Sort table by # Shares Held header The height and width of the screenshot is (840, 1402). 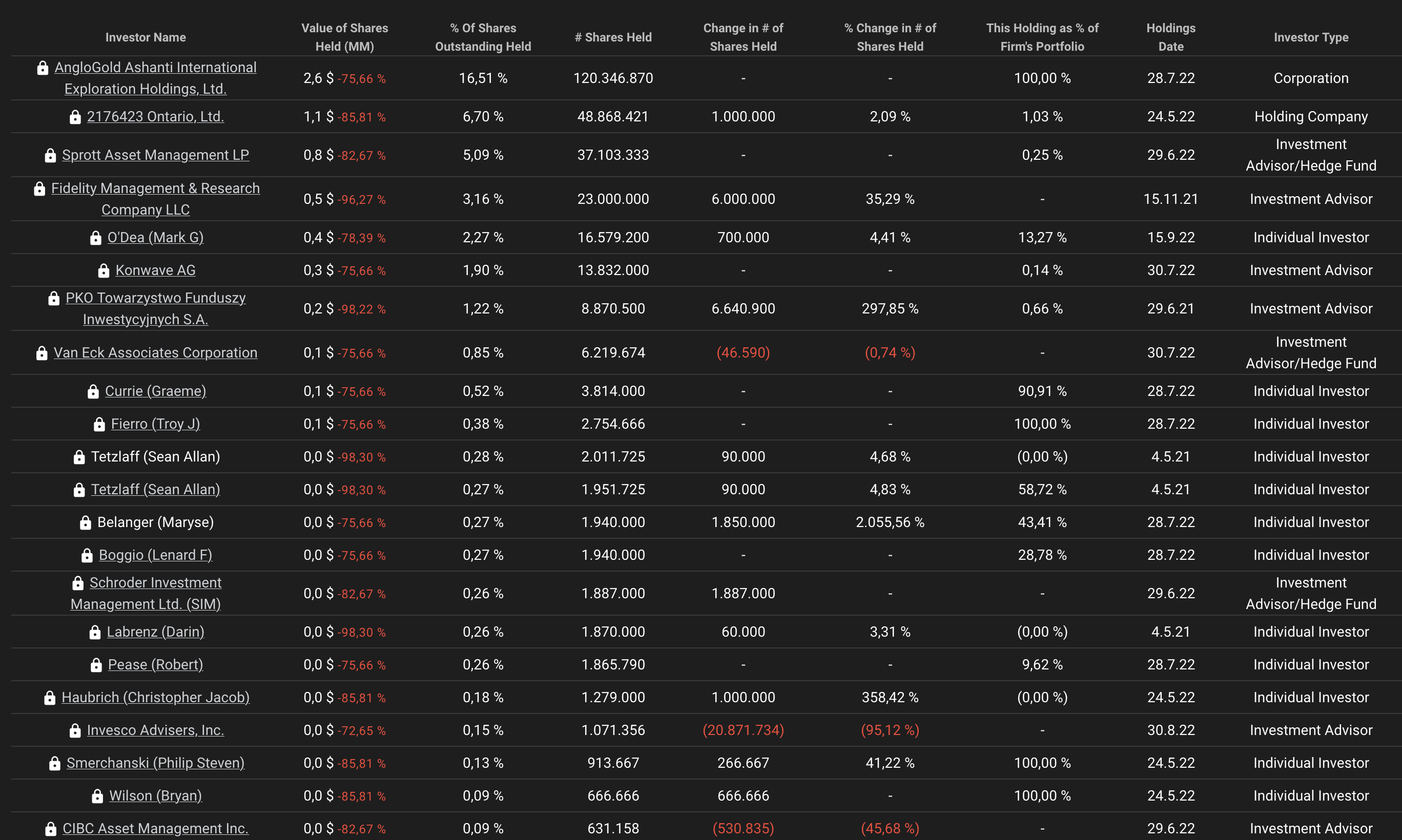coord(613,37)
